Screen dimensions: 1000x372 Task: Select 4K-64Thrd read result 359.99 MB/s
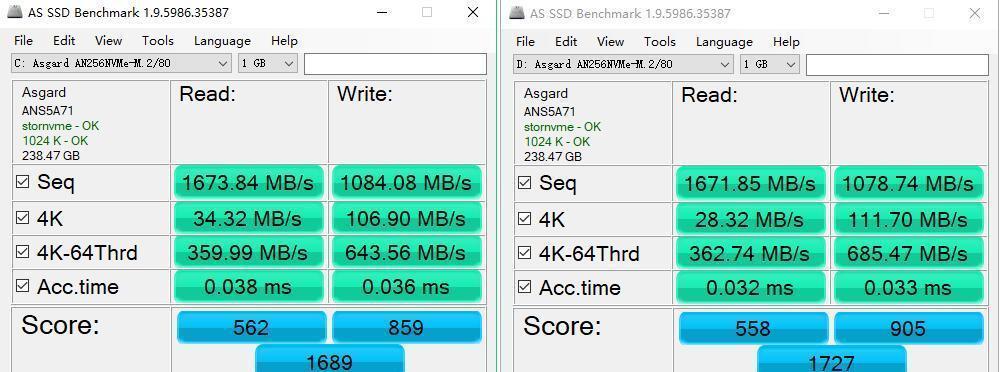pos(248,253)
